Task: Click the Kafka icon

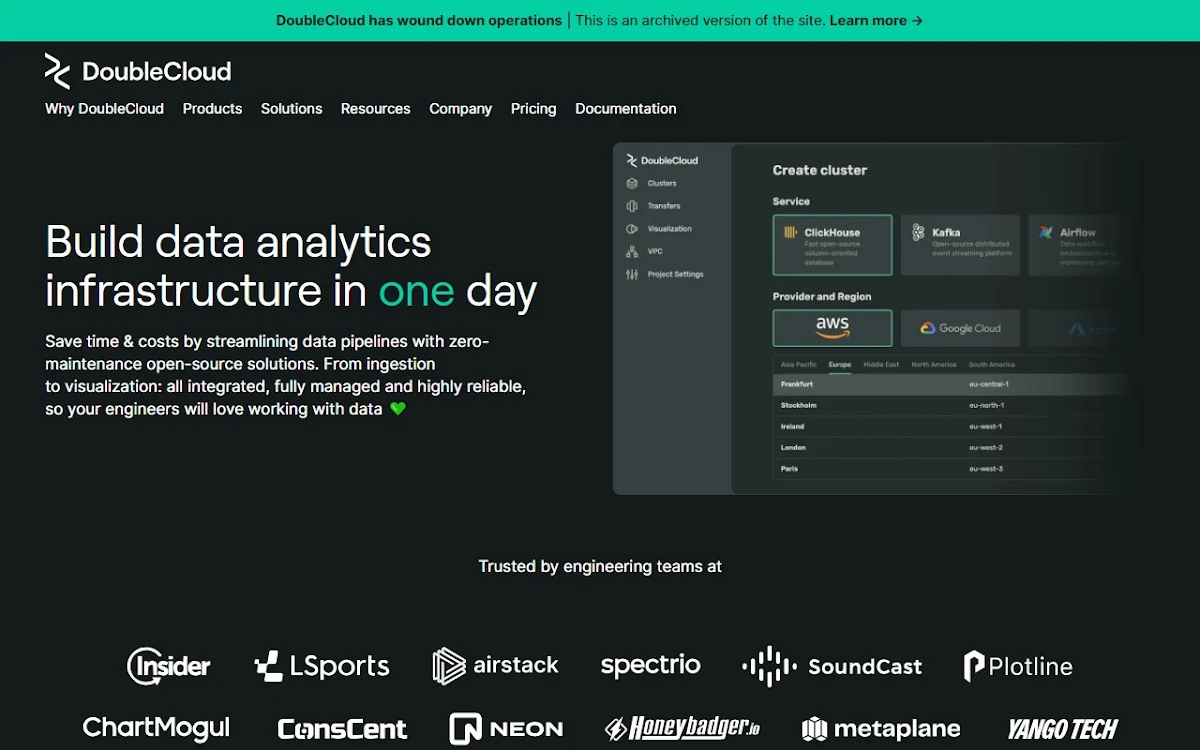Action: click(x=918, y=232)
